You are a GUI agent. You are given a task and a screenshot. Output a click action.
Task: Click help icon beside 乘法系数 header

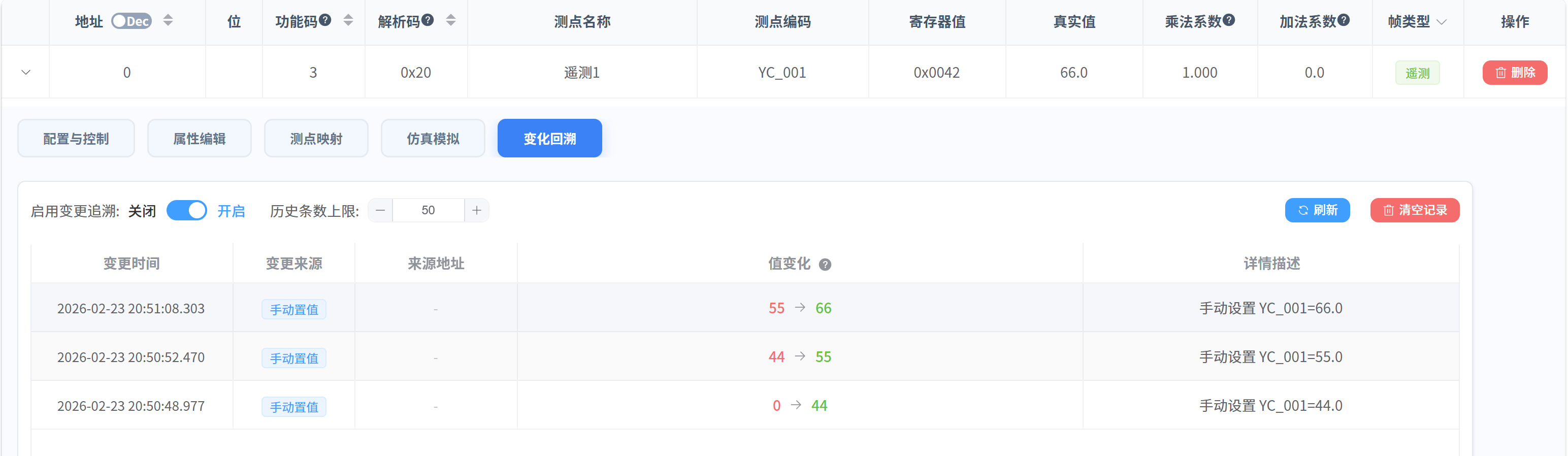(x=1229, y=20)
